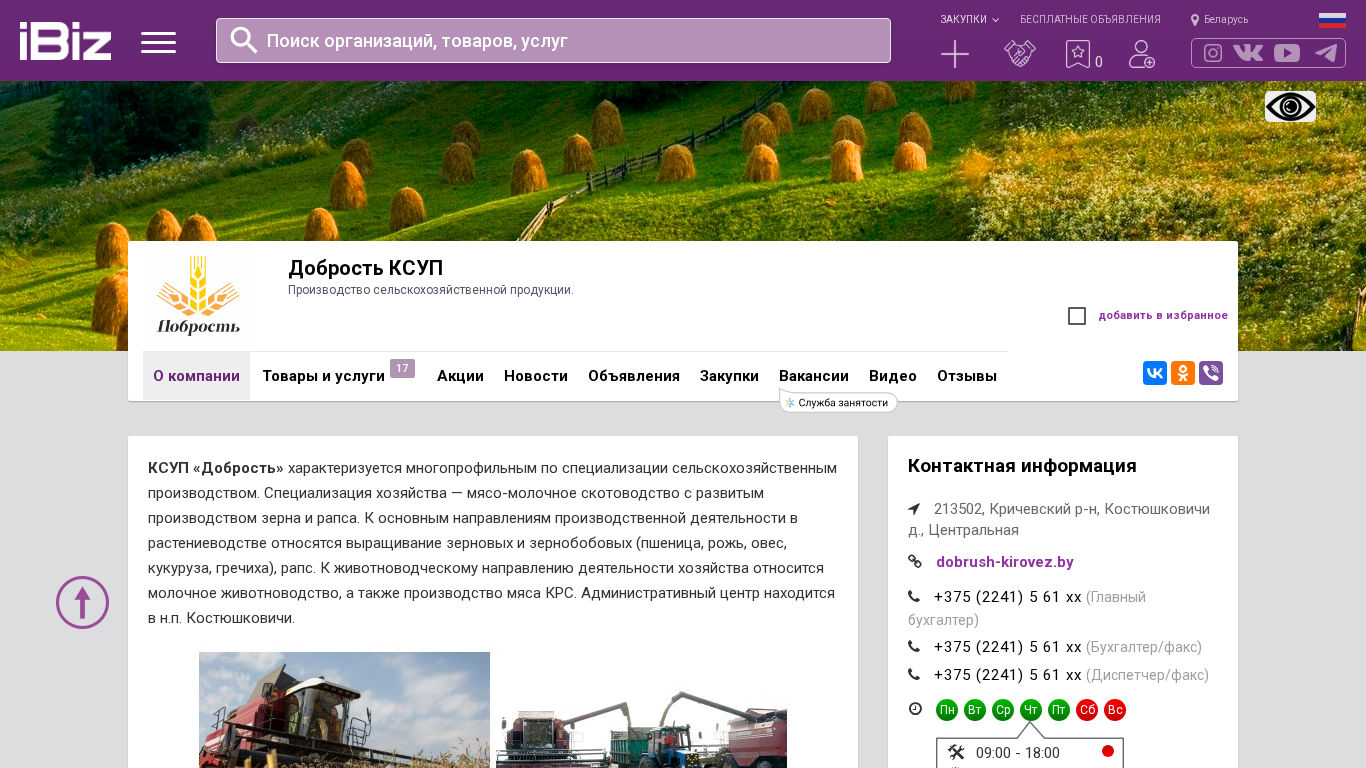Click the Главный бухгалтер phone number
The height and width of the screenshot is (768, 1366).
point(1007,597)
